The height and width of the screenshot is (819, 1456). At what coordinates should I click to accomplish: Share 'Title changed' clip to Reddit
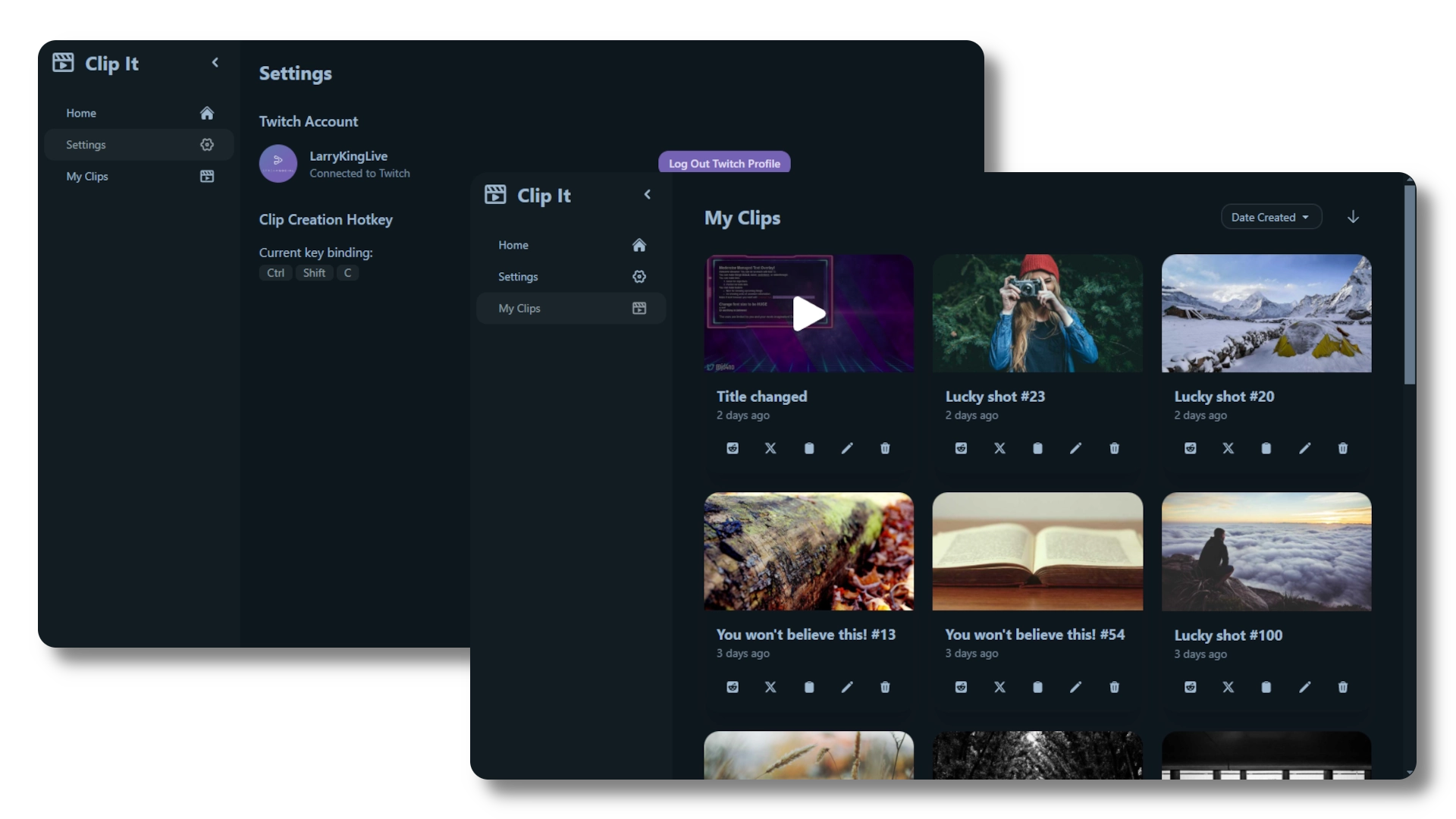click(x=732, y=448)
